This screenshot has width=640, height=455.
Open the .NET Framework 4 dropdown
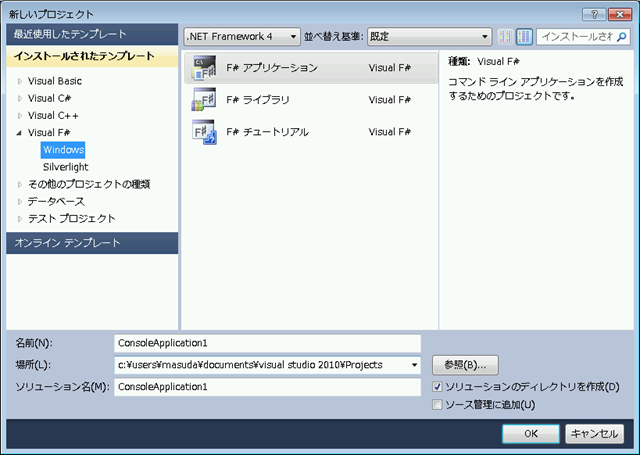(242, 37)
